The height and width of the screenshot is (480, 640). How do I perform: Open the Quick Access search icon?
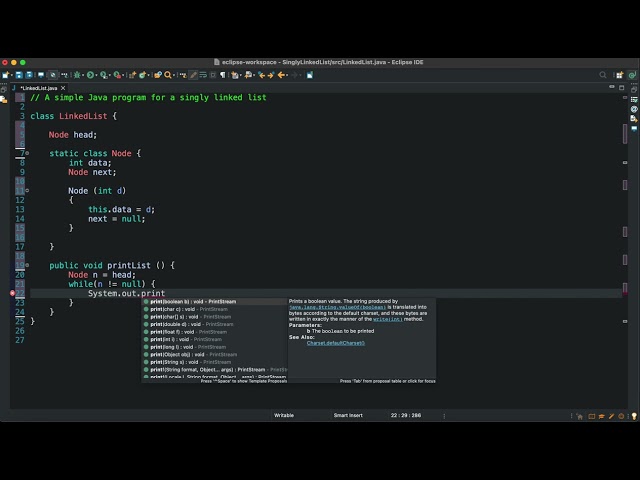603,75
